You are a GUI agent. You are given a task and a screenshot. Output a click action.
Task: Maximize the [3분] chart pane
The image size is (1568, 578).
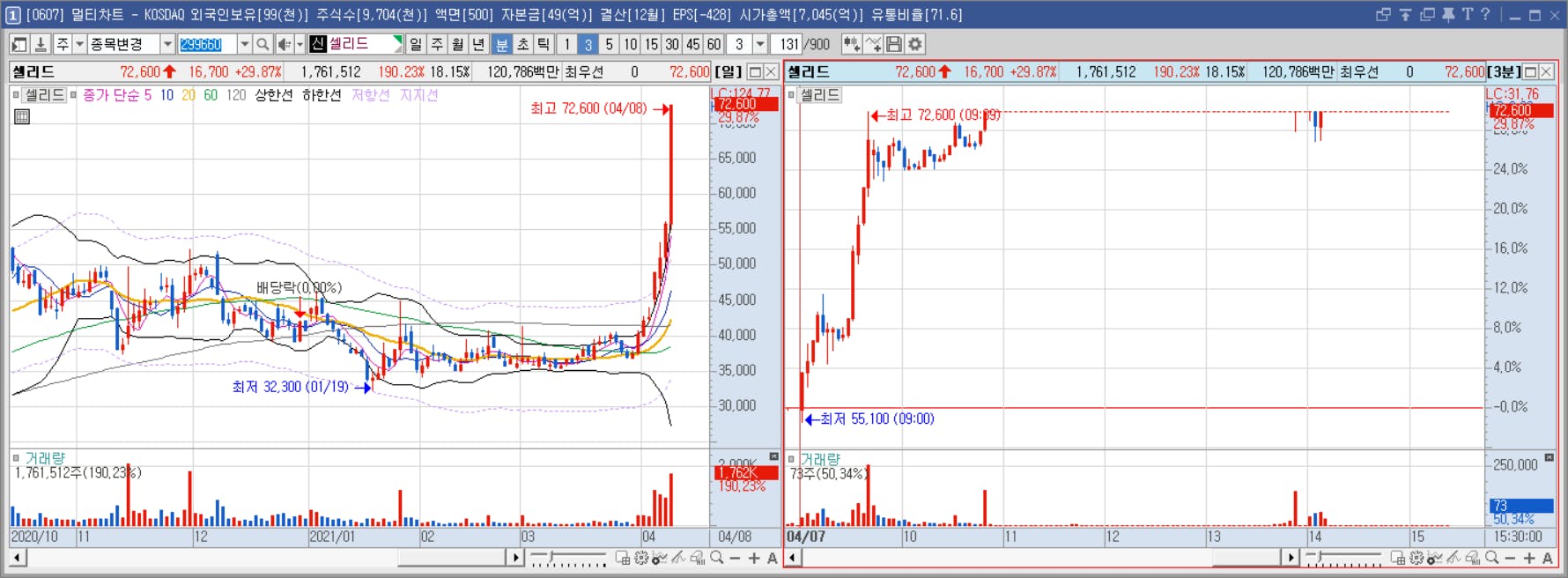pos(1530,72)
